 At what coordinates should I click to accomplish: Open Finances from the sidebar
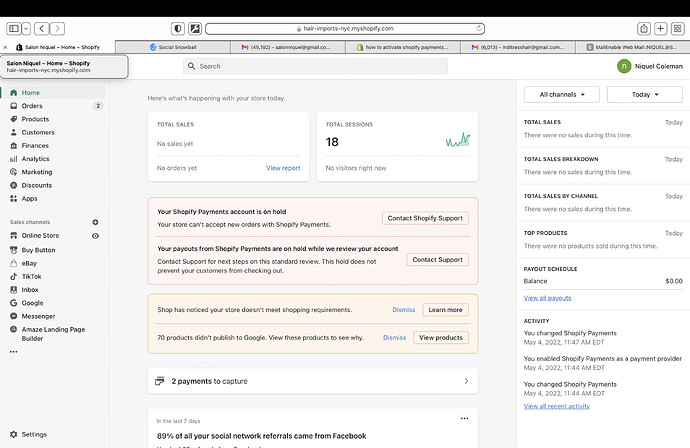point(35,146)
